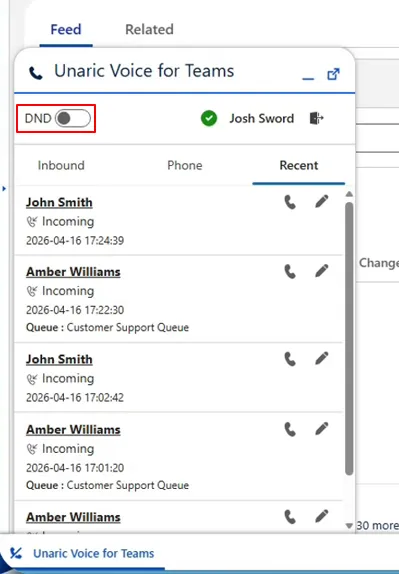Open the bottom Amber Williams link
This screenshot has width=399, height=574.
coord(73,517)
